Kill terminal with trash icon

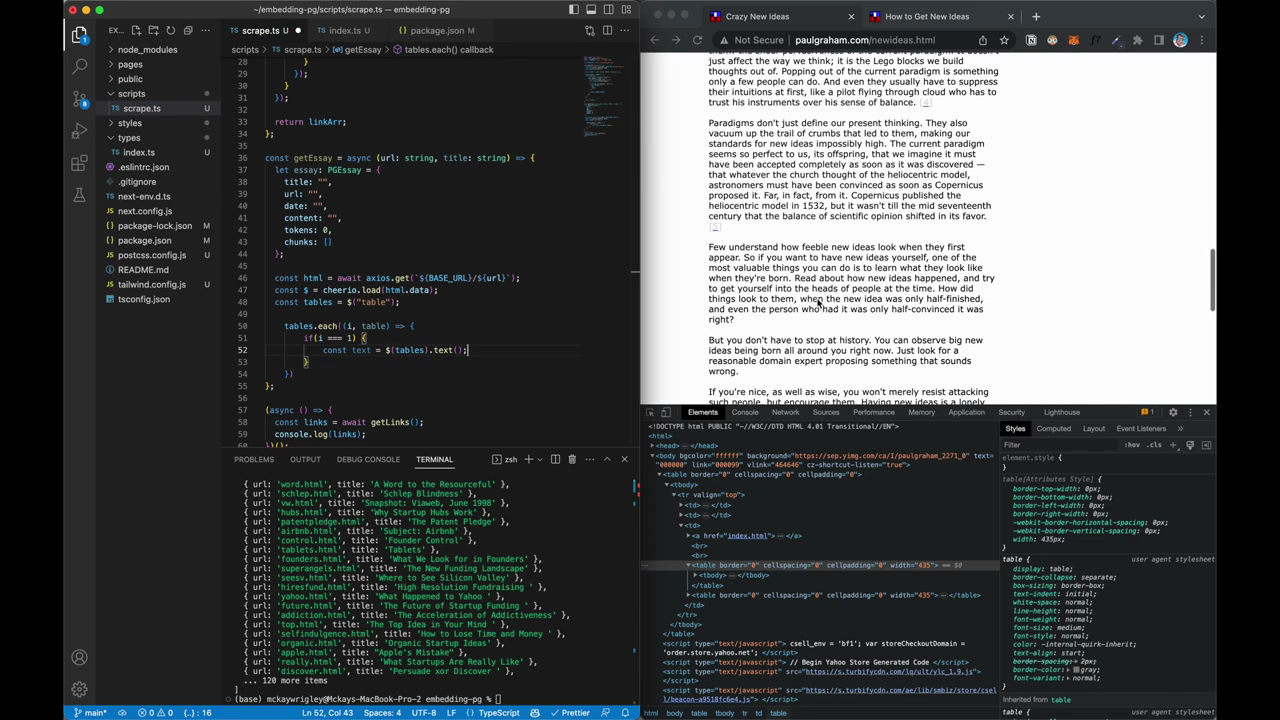point(572,459)
